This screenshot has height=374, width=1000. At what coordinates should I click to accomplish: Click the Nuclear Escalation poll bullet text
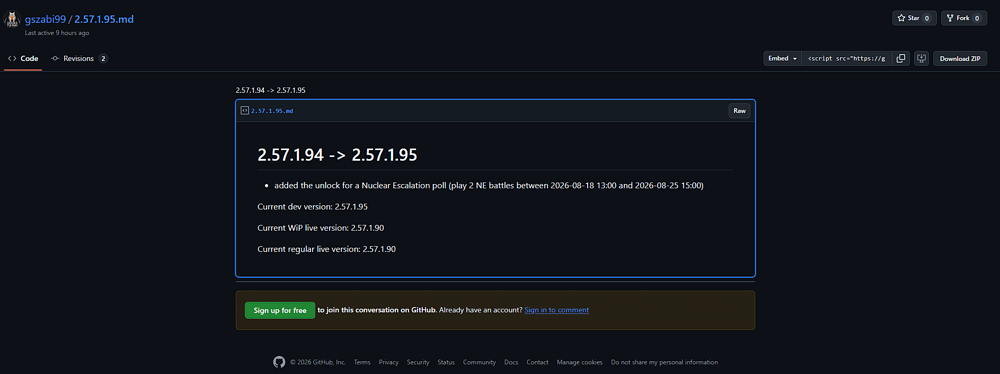[489, 186]
